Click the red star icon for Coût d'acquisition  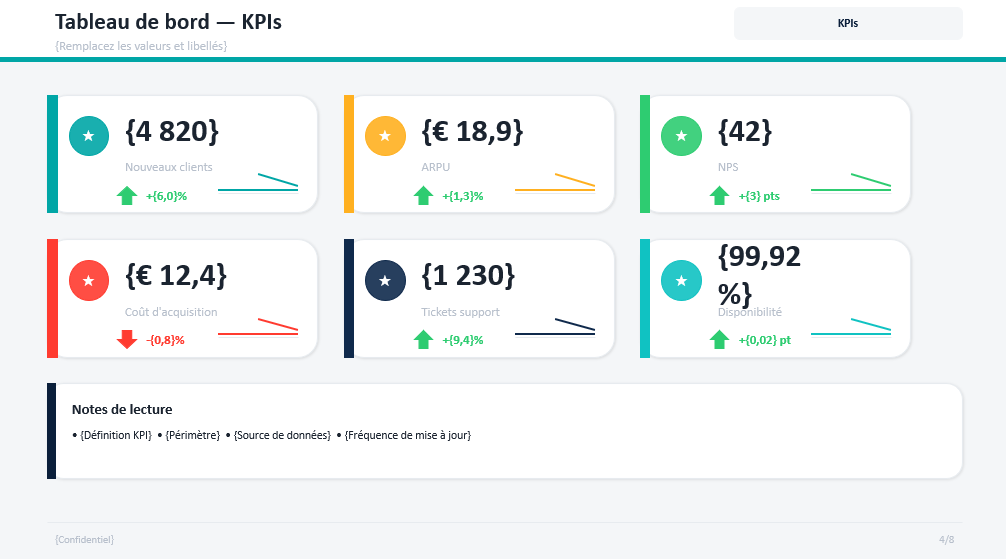(89, 280)
